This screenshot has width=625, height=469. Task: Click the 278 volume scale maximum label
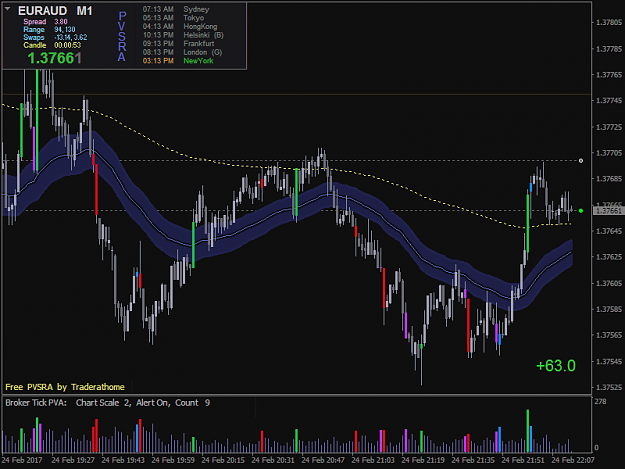[x=600, y=401]
